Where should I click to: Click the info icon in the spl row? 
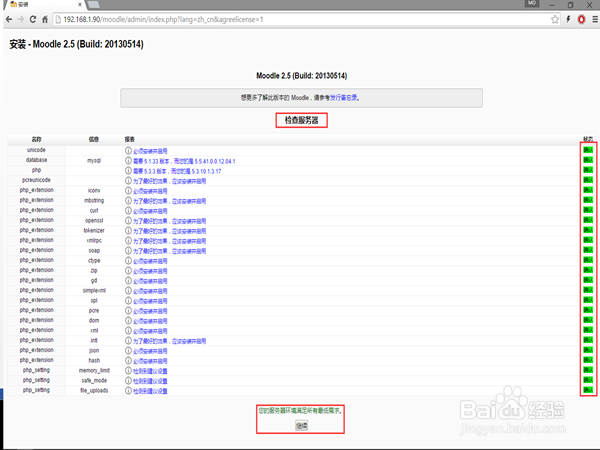129,301
